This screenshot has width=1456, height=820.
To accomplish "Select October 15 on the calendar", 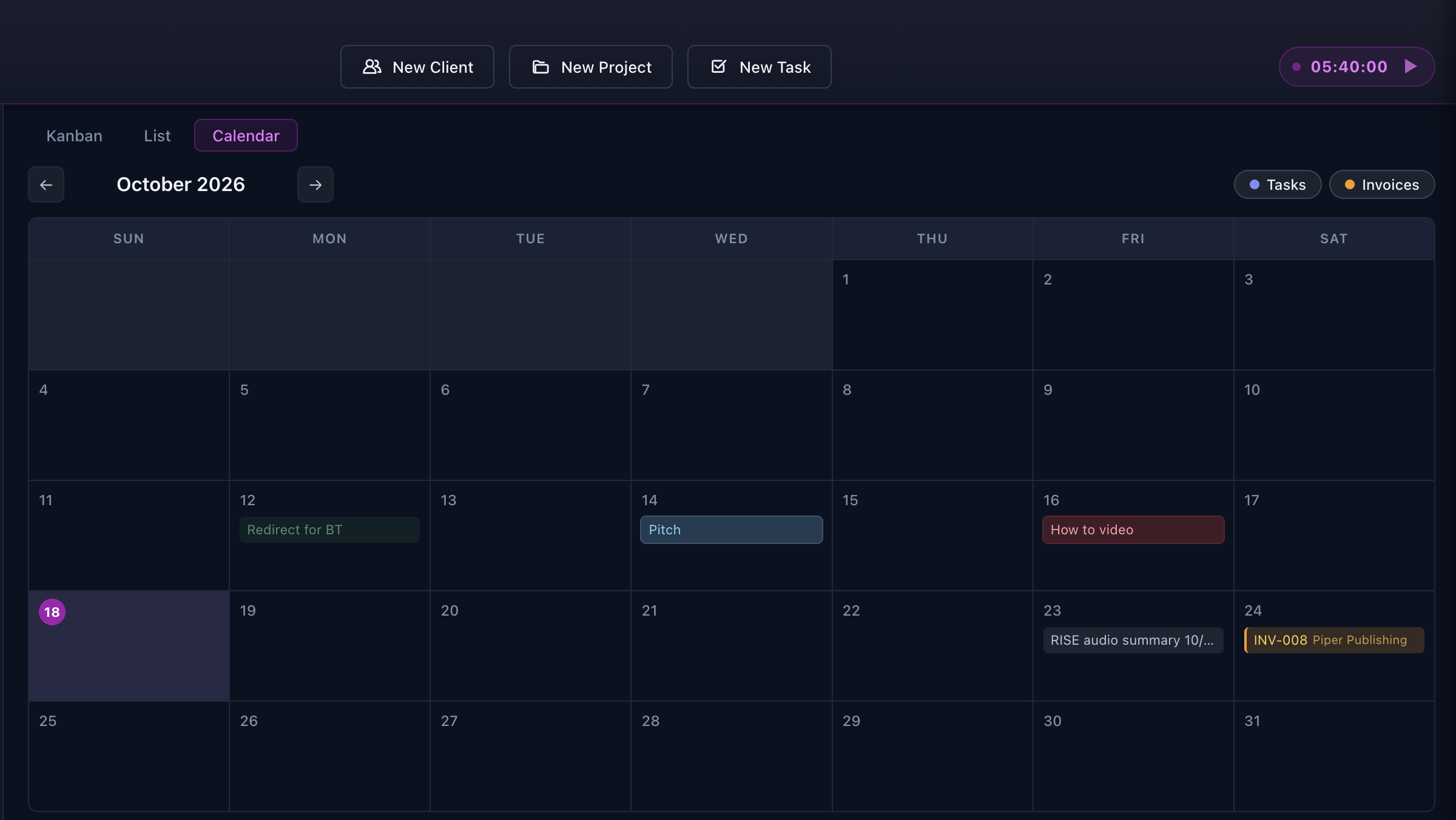I will [x=932, y=536].
